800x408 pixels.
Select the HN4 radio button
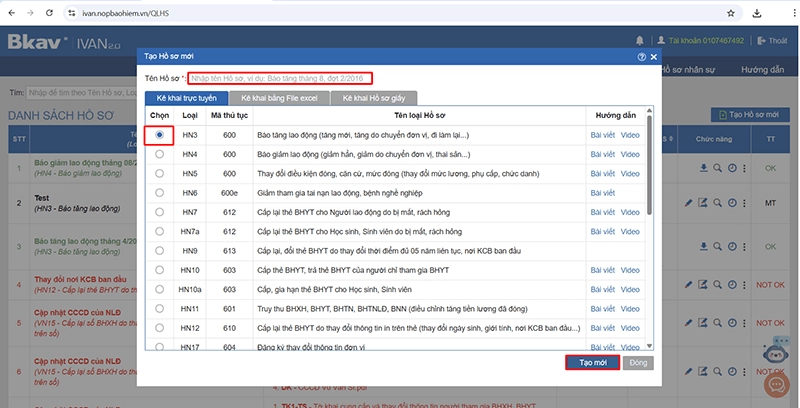(160, 154)
